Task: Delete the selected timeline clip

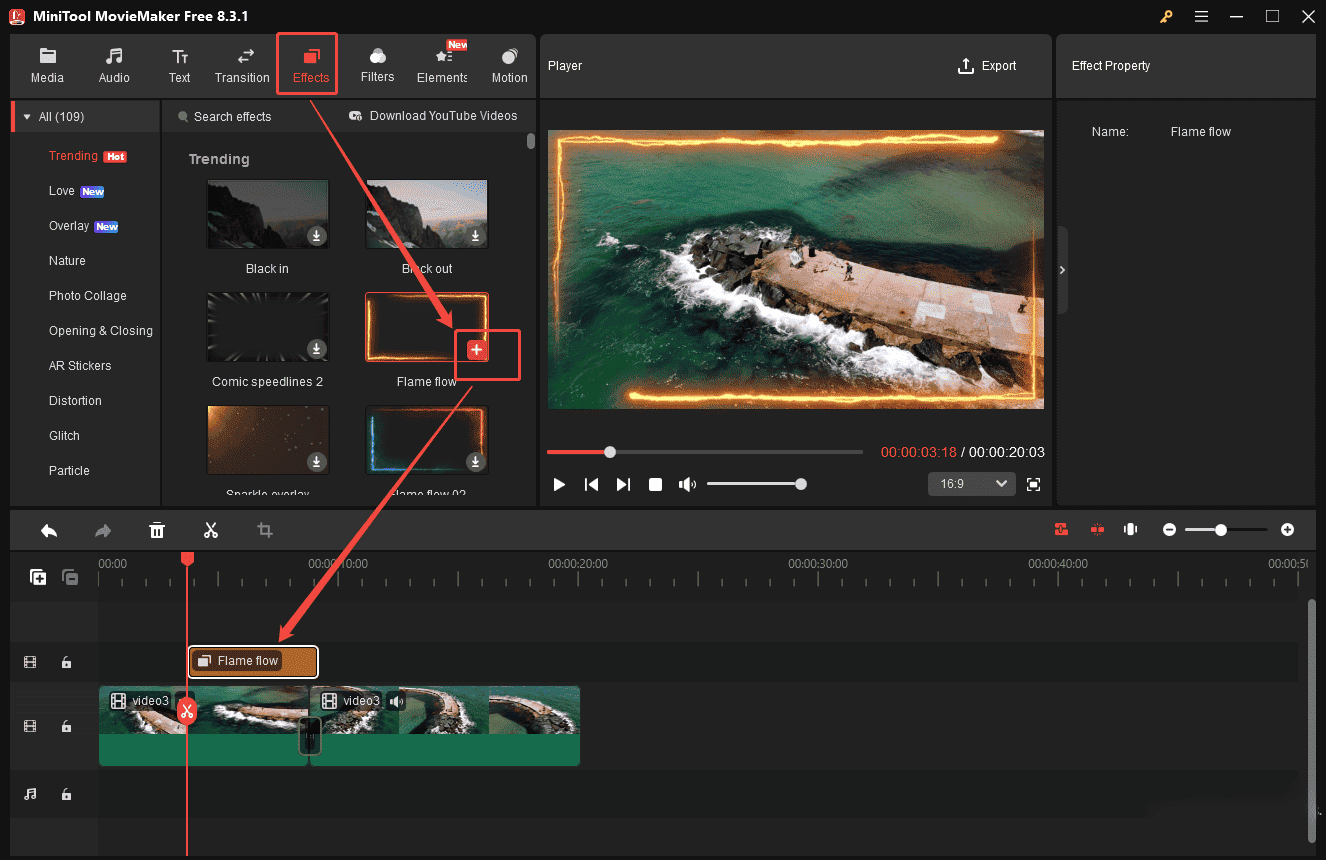Action: click(x=157, y=530)
